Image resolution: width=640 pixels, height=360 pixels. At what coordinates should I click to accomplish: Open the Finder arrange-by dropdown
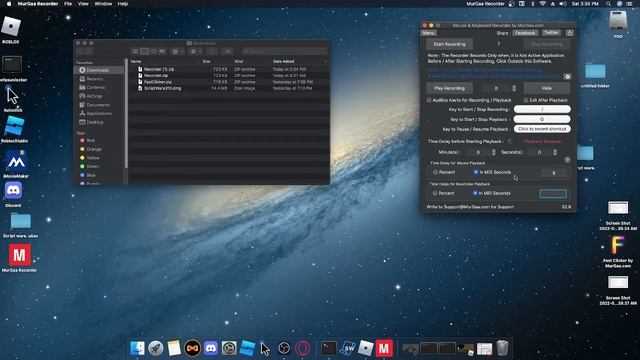coord(178,51)
